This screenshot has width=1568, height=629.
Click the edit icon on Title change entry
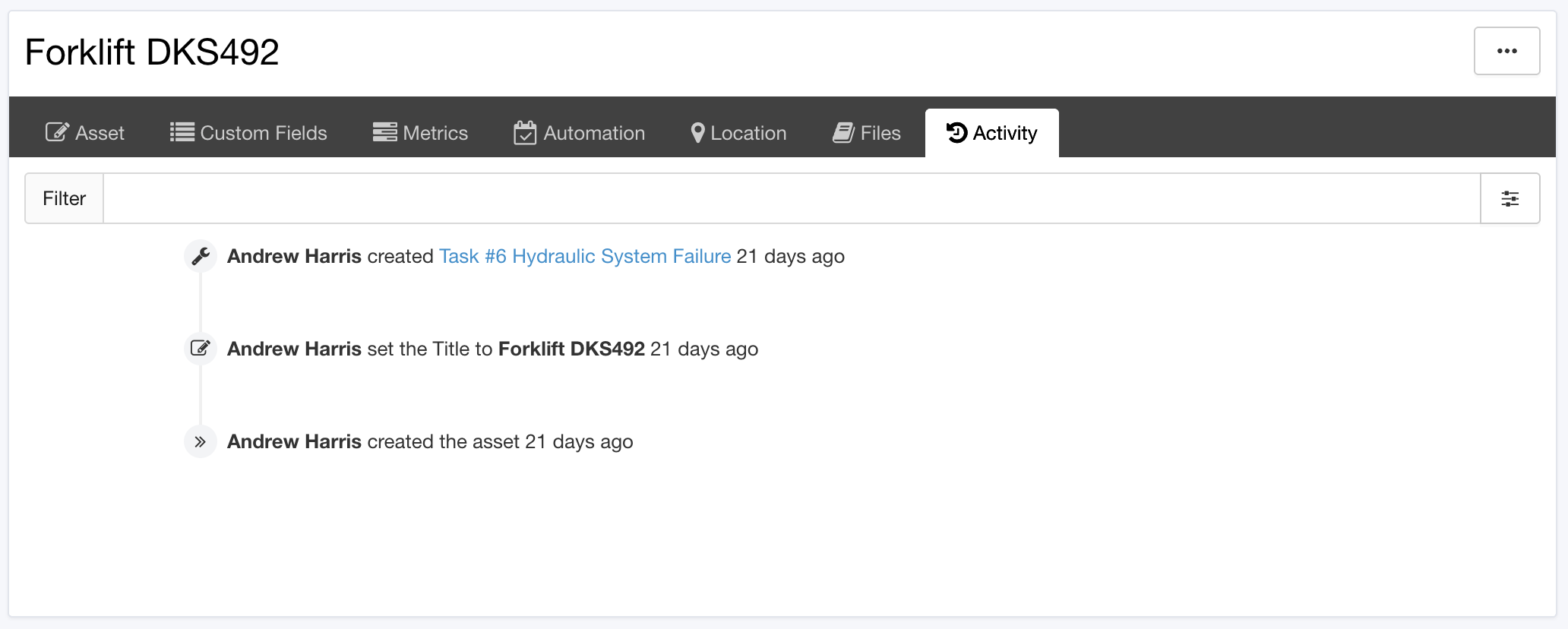click(201, 349)
